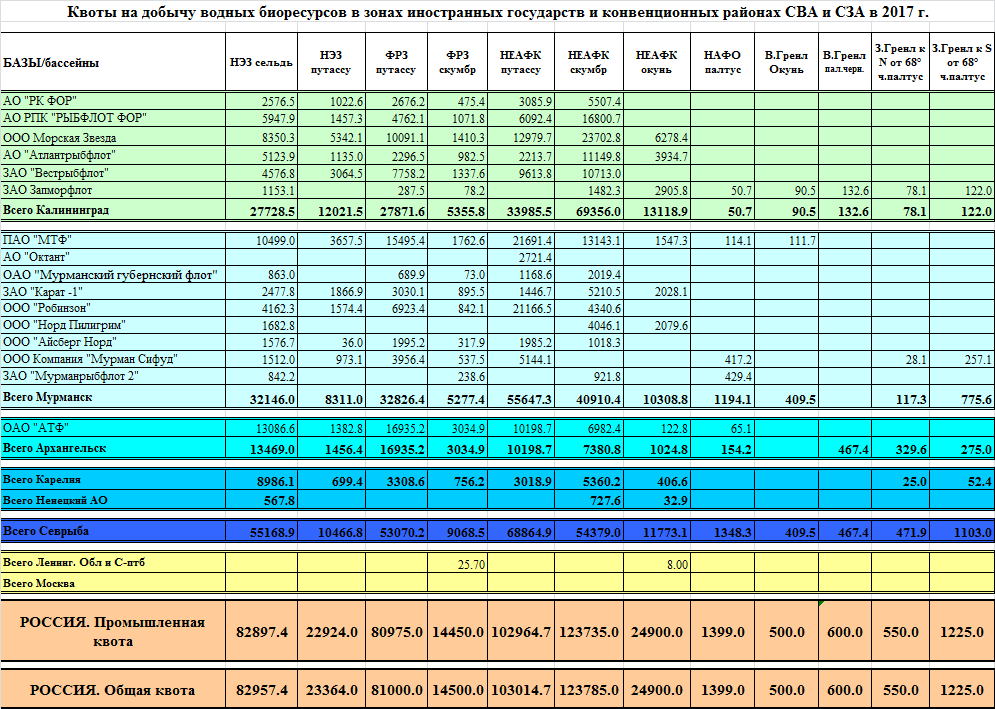Screen dimensions: 995x709
Task: Select the column header "ФРЗ путассу"
Action: (397, 62)
